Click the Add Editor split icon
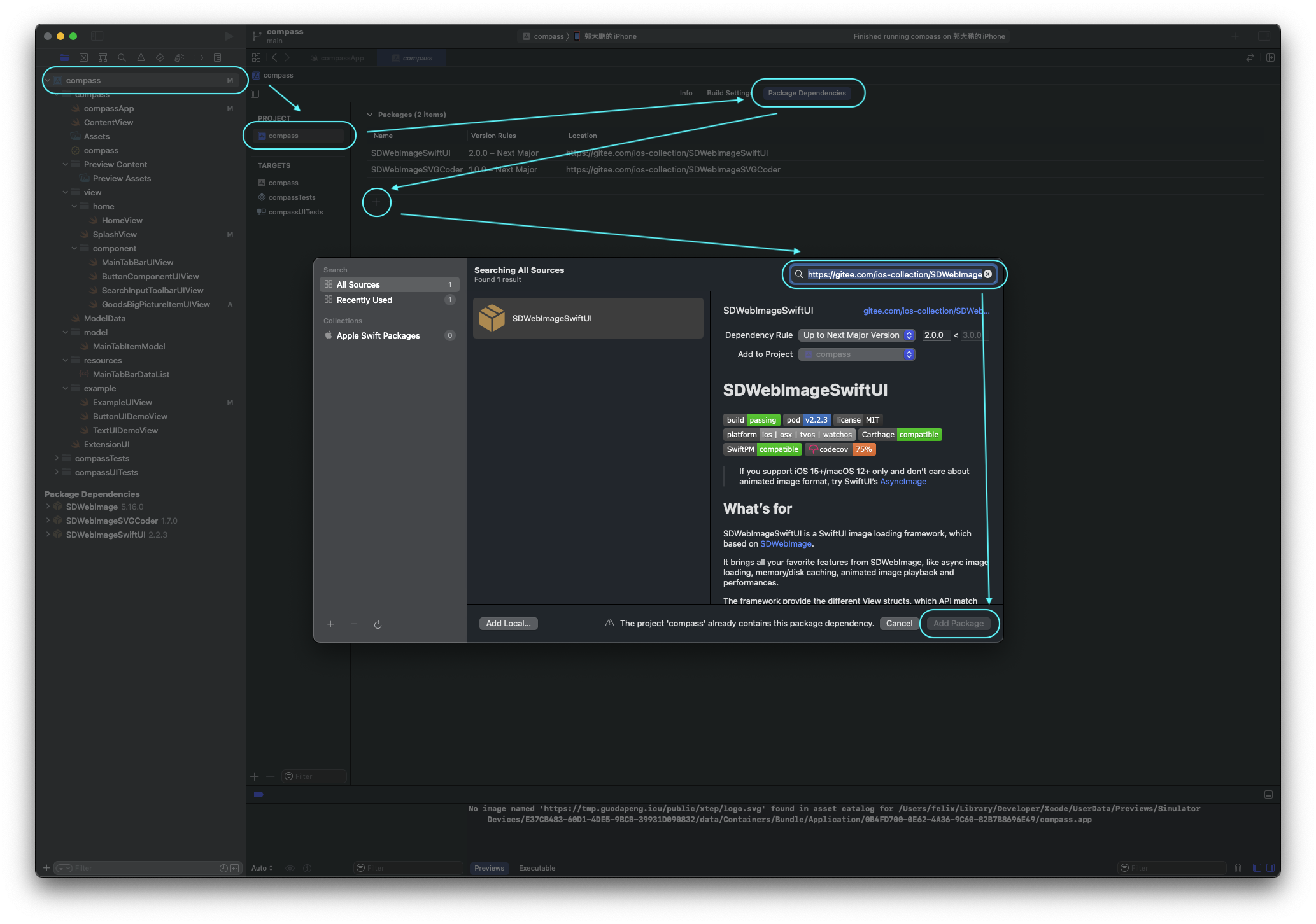This screenshot has height=924, width=1316. [1270, 57]
